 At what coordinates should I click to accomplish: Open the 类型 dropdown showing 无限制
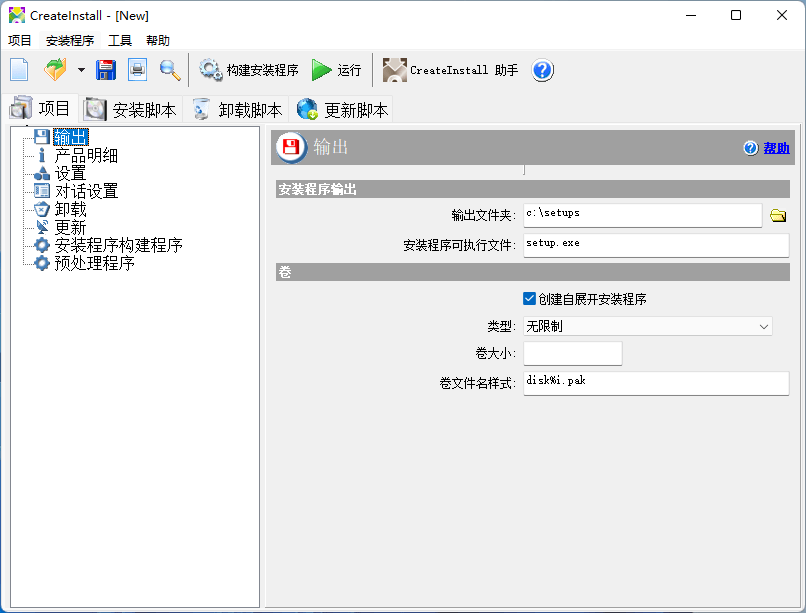[648, 326]
